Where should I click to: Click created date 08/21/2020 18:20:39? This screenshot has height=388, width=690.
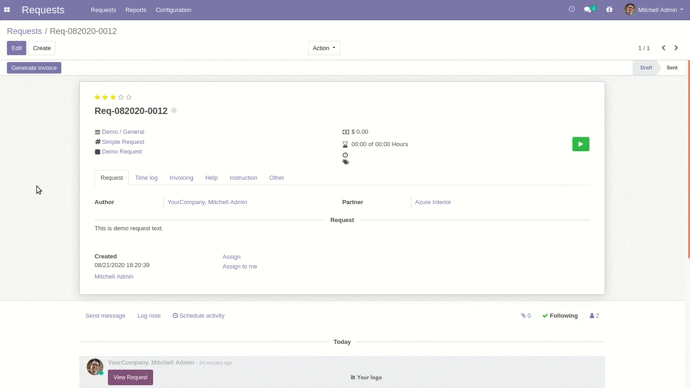click(122, 265)
